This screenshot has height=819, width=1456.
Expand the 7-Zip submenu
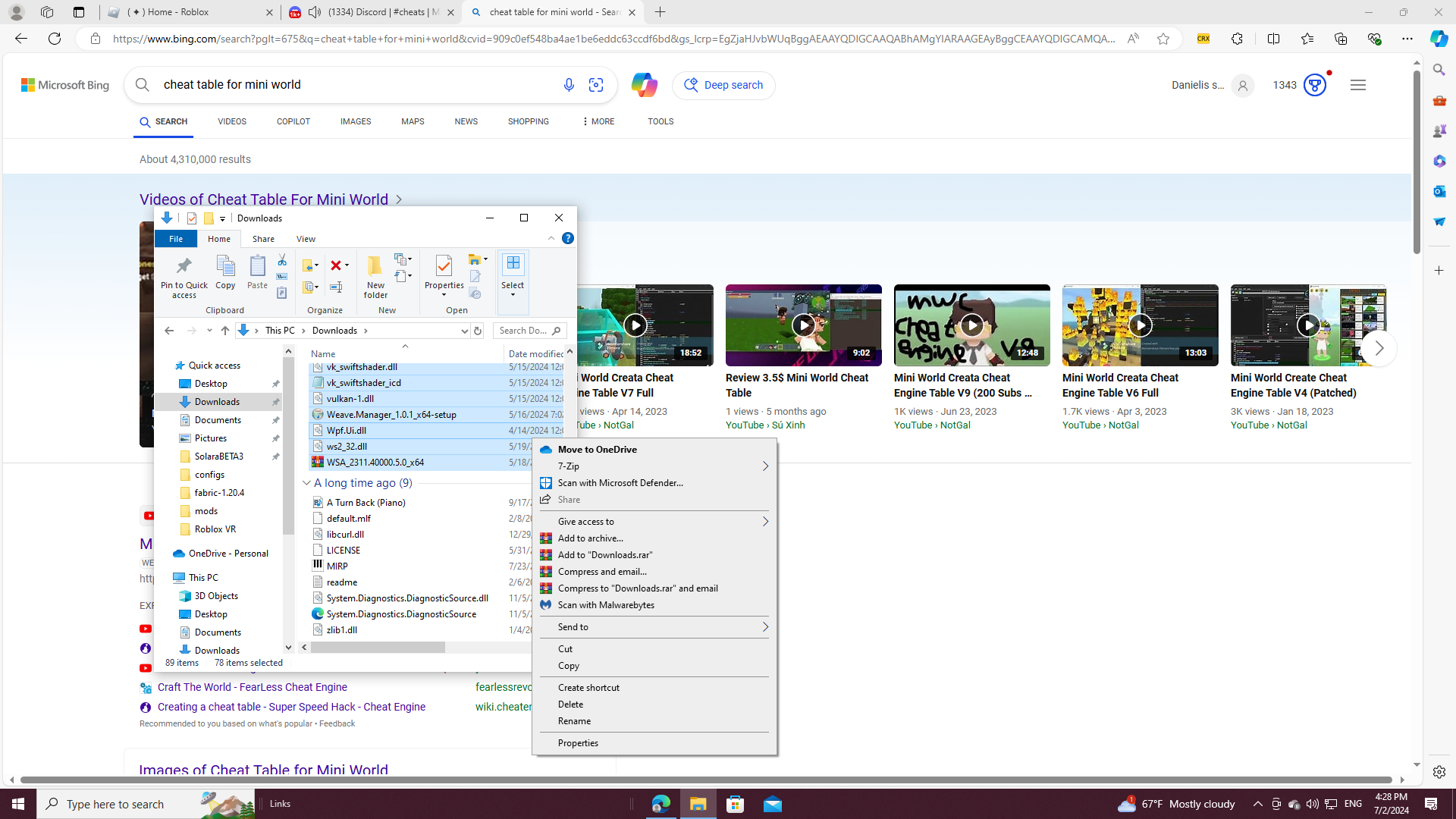coord(765,466)
